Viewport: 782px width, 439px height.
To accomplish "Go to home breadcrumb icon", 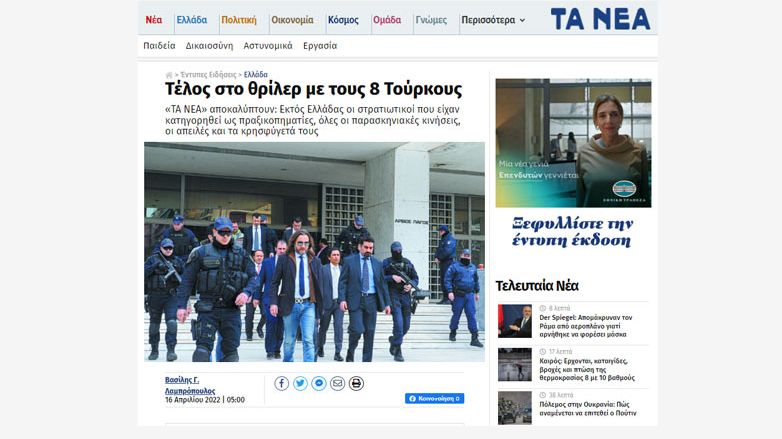I will tap(169, 75).
